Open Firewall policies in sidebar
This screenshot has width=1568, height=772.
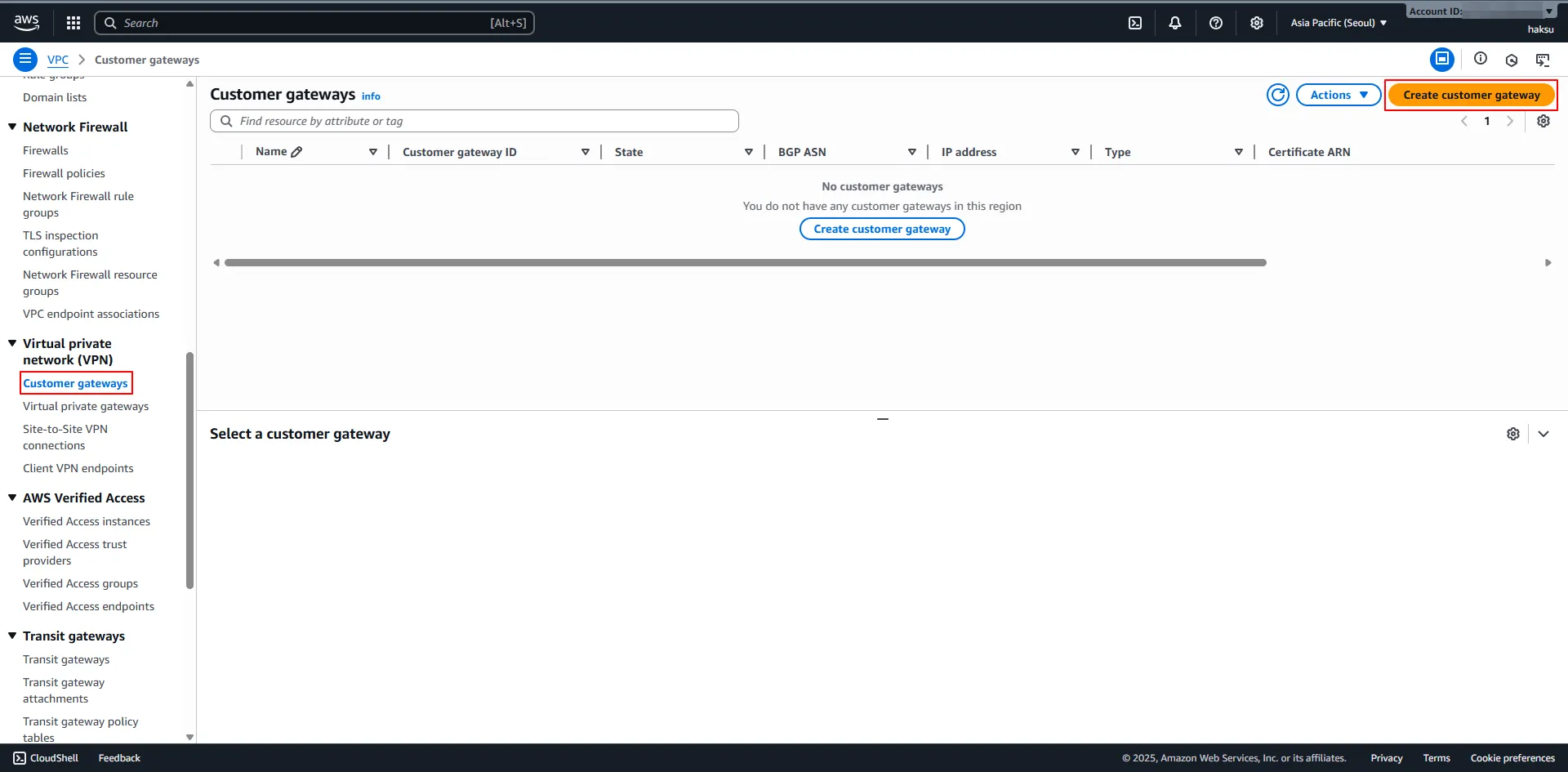pyautogui.click(x=64, y=173)
